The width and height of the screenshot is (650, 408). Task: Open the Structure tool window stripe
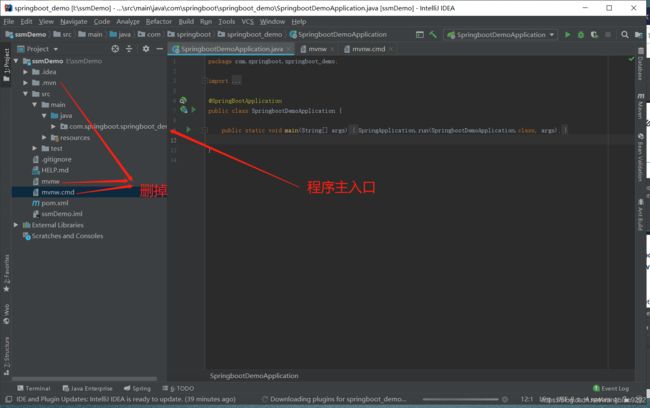coord(6,356)
